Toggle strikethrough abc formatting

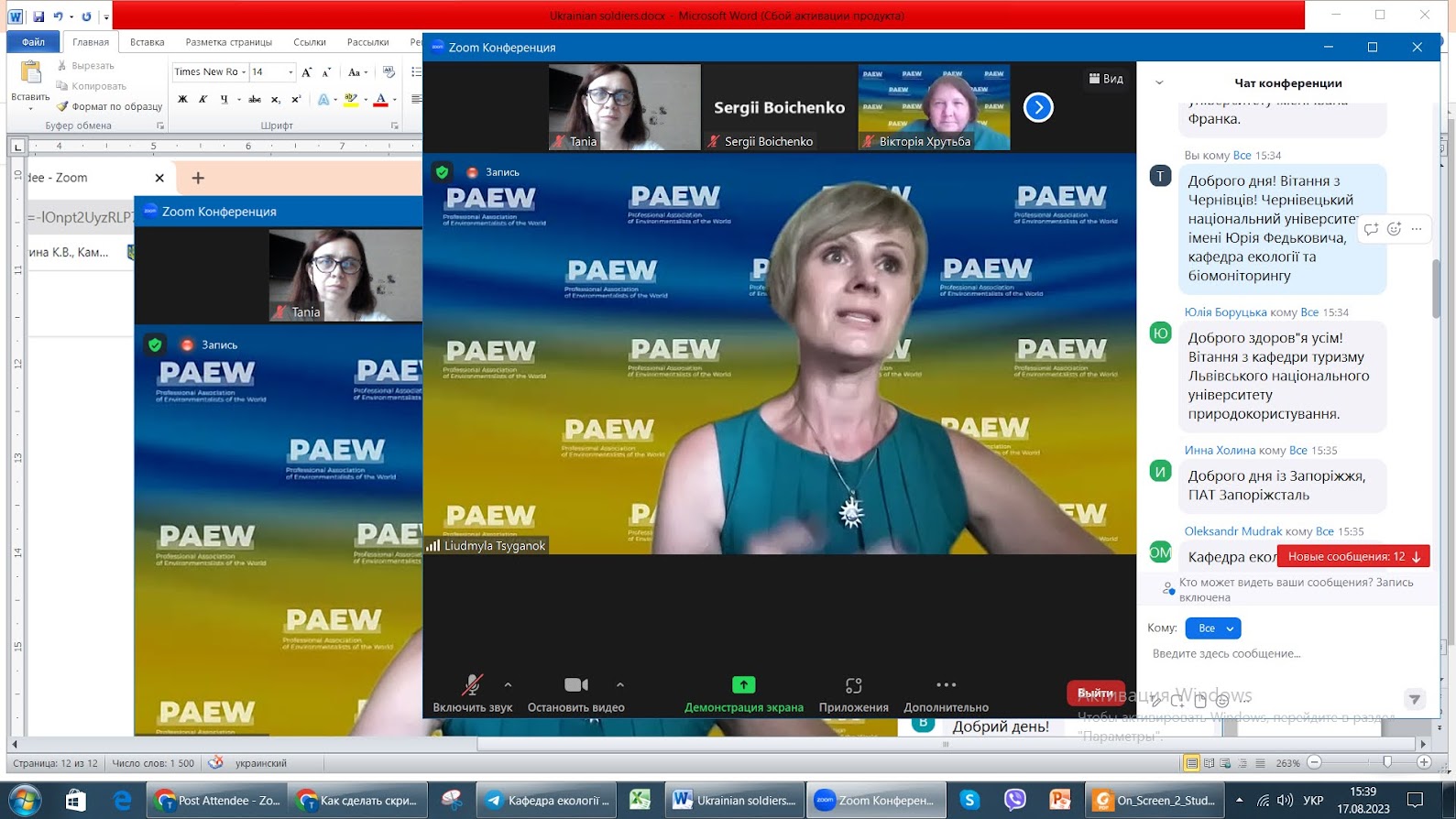click(255, 99)
